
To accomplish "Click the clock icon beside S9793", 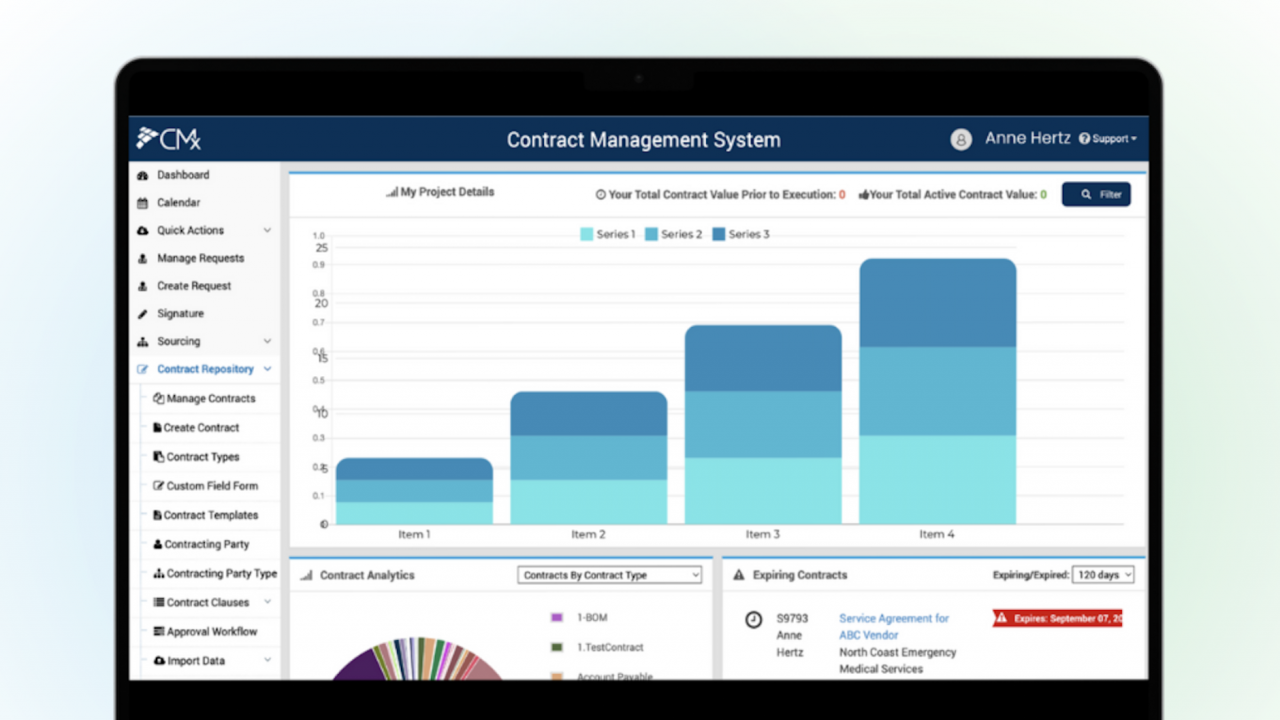I will 754,620.
